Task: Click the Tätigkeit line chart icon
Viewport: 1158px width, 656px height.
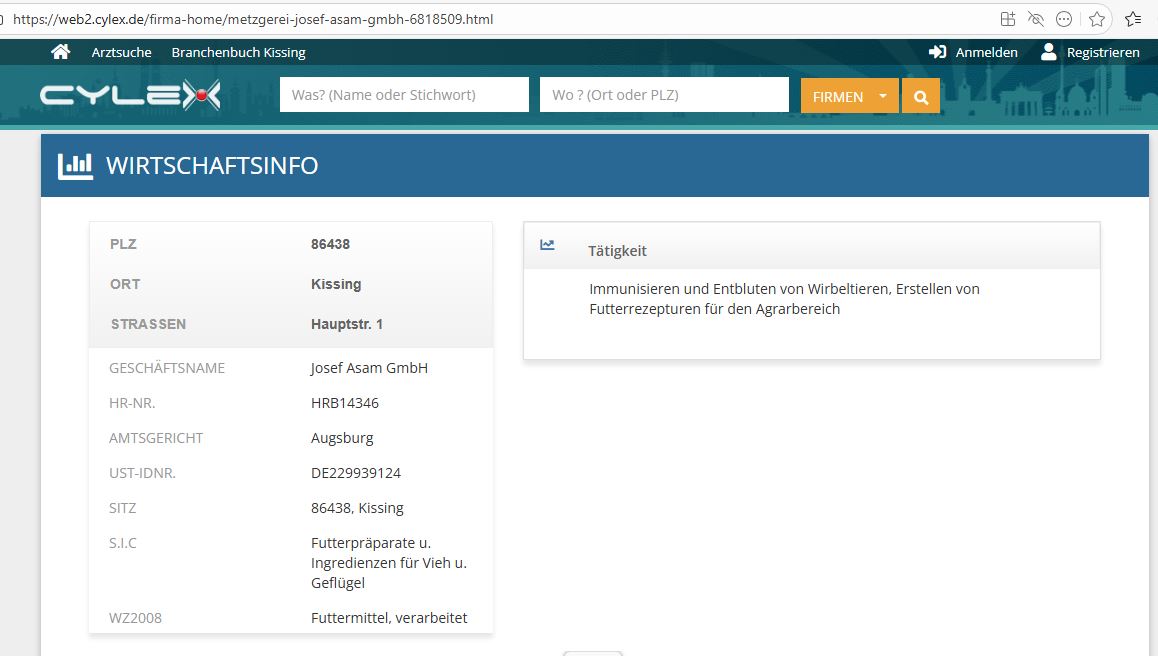Action: pos(547,245)
